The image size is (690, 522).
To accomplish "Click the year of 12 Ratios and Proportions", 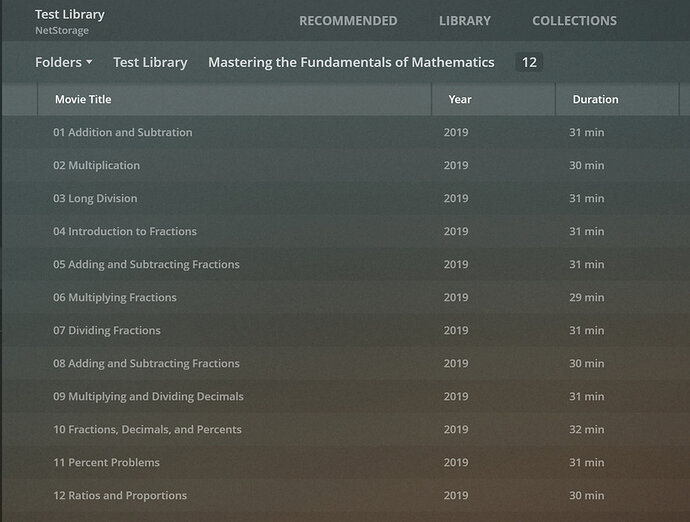I will click(x=456, y=496).
